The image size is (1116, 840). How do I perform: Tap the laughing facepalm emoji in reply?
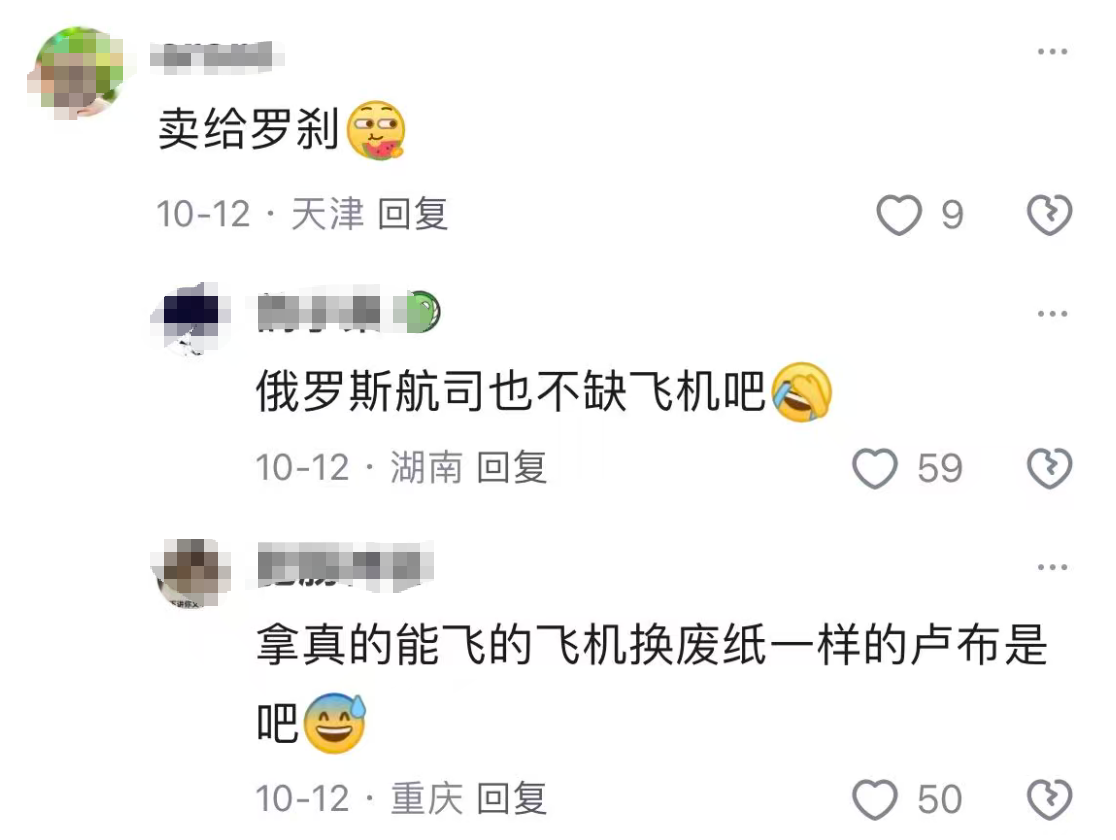pyautogui.click(x=801, y=392)
